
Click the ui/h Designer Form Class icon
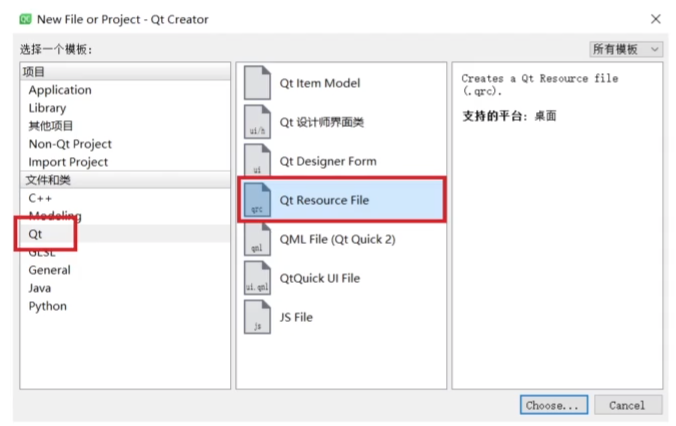tap(257, 122)
